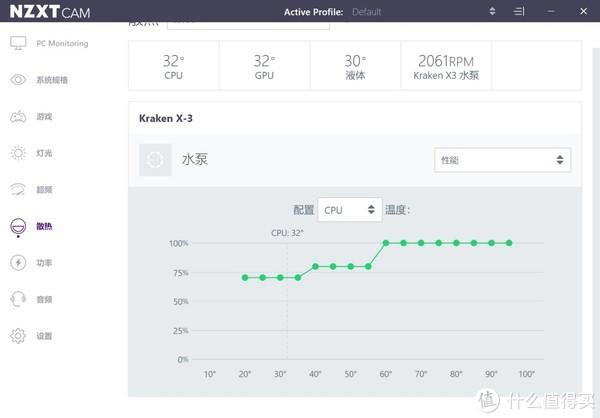Screen dimensions: 600x418
Task: Click the 100° x-axis label
Action: pyautogui.click(x=527, y=374)
